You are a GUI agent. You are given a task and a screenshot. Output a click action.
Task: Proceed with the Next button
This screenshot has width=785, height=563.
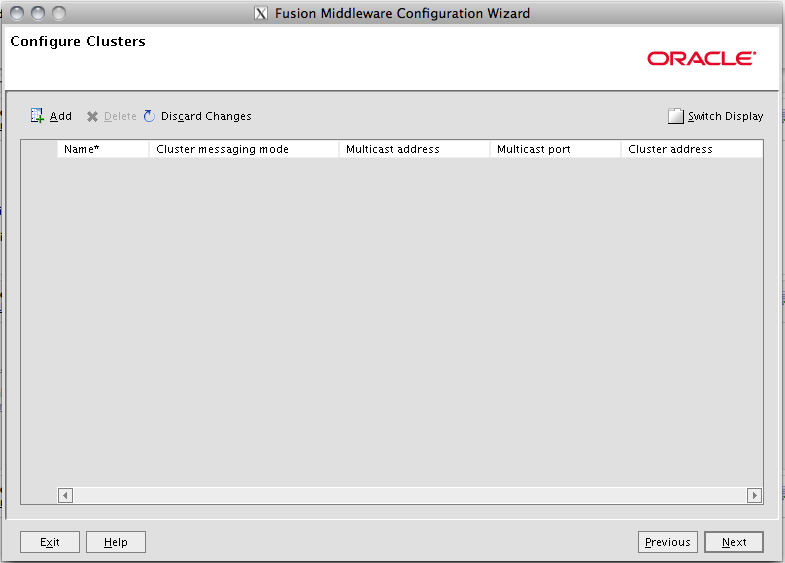pos(734,542)
